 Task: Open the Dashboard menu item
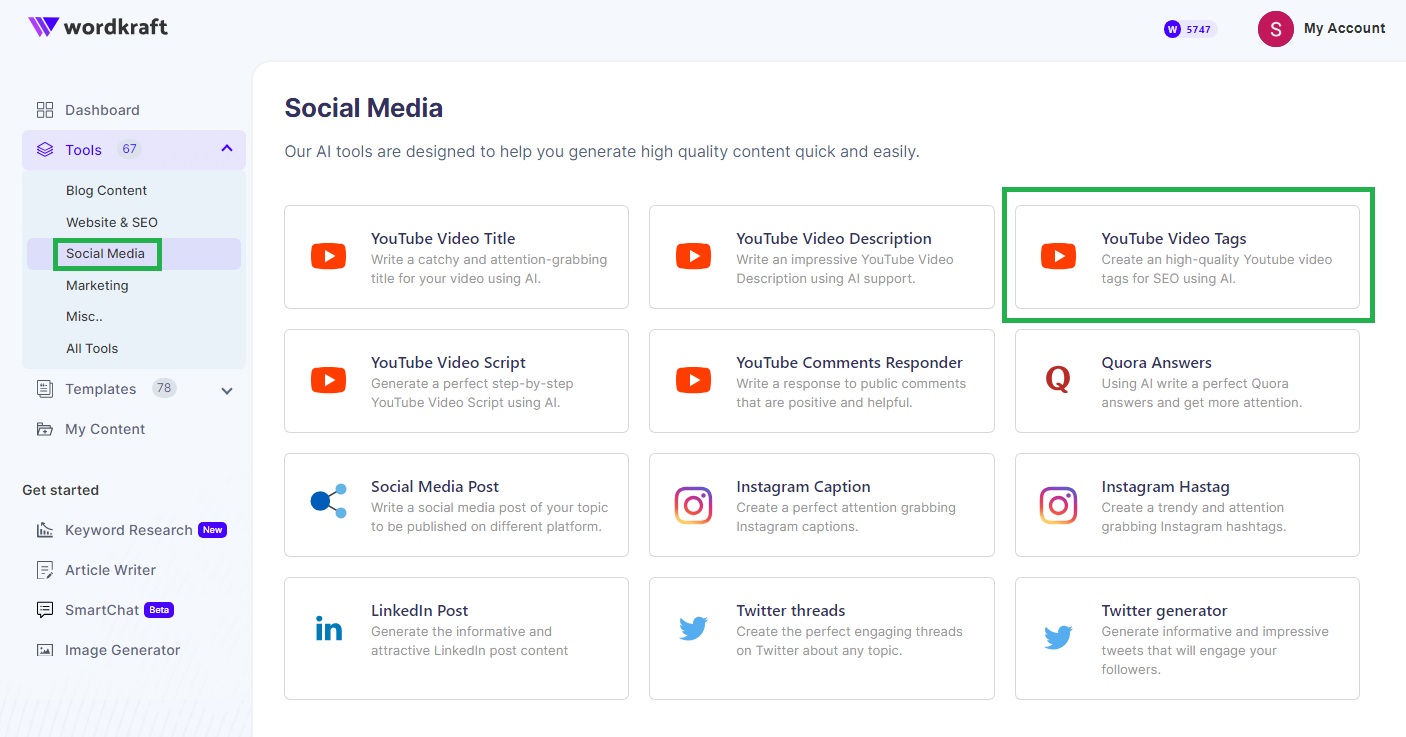click(x=104, y=110)
